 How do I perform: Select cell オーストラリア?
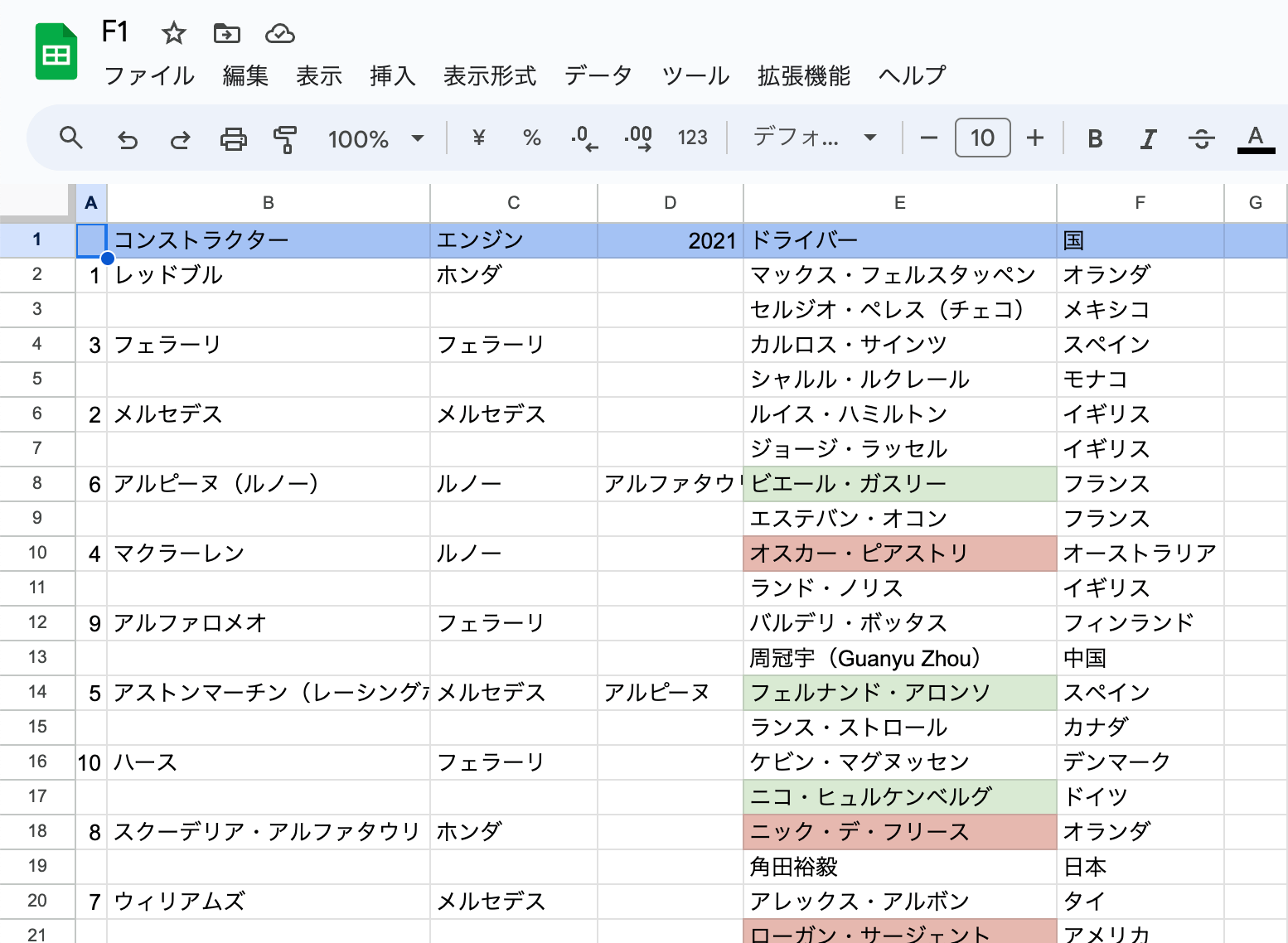pos(1140,554)
